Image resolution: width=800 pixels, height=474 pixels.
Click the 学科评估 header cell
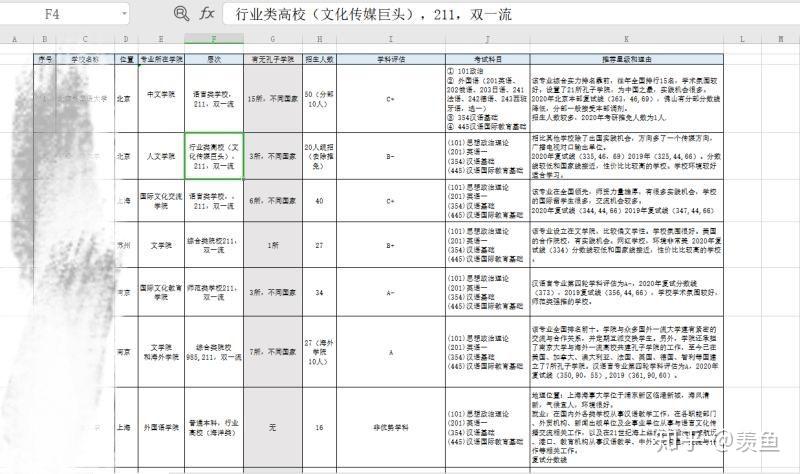point(391,59)
